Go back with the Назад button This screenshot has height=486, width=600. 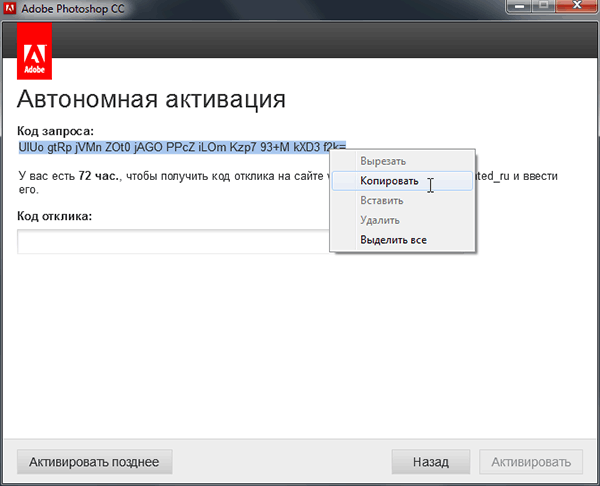(x=430, y=462)
